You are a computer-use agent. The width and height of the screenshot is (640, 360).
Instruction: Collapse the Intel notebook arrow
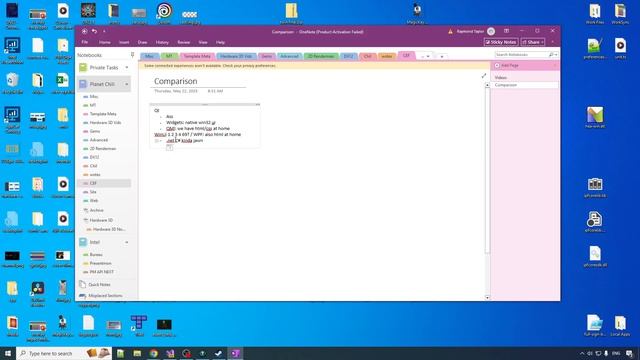click(127, 242)
